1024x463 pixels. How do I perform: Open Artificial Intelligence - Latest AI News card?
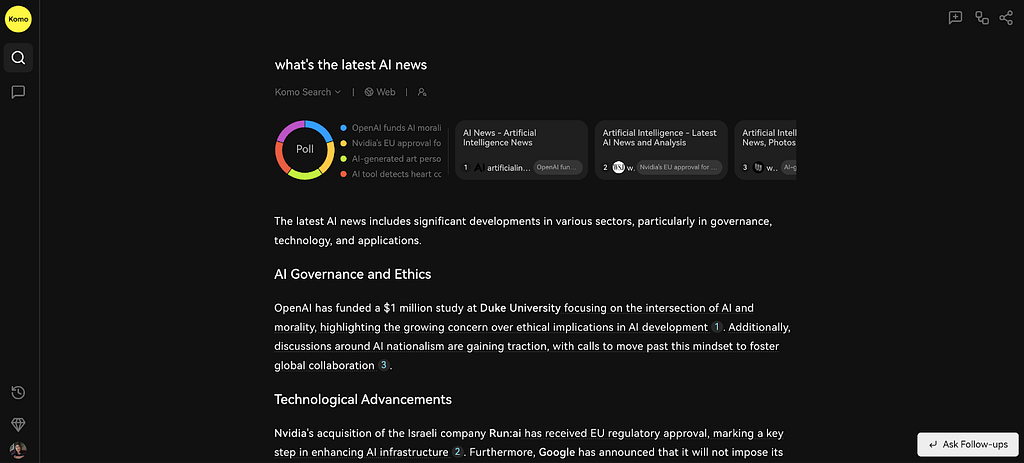pyautogui.click(x=661, y=150)
